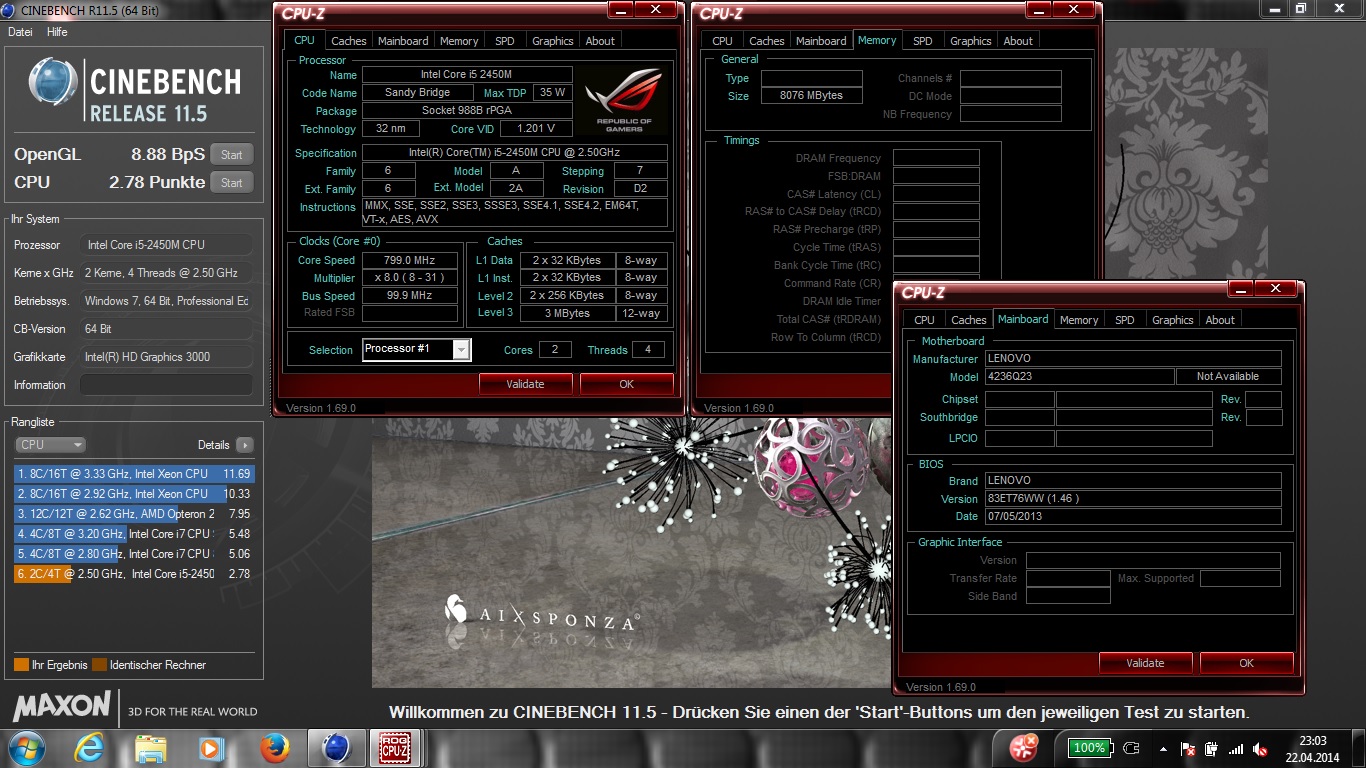Screen dimensions: 1366x768
Task: Open About tab in the CPU tab window
Action: tap(600, 41)
